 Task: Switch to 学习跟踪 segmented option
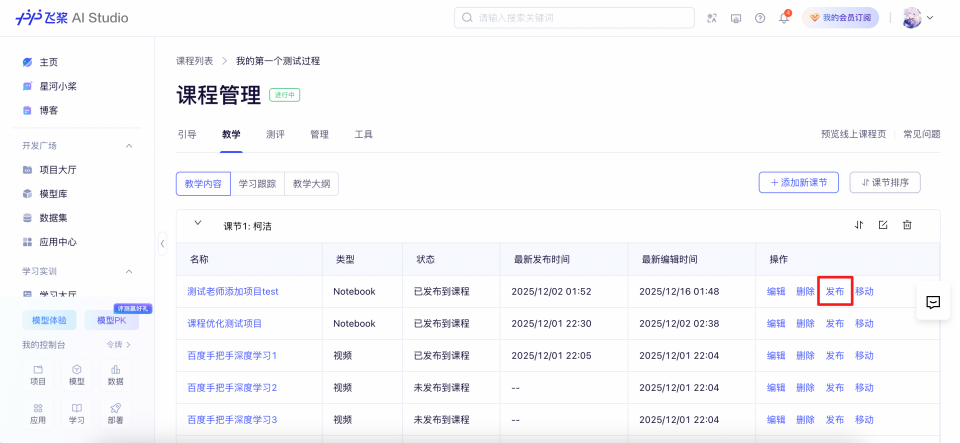click(257, 183)
